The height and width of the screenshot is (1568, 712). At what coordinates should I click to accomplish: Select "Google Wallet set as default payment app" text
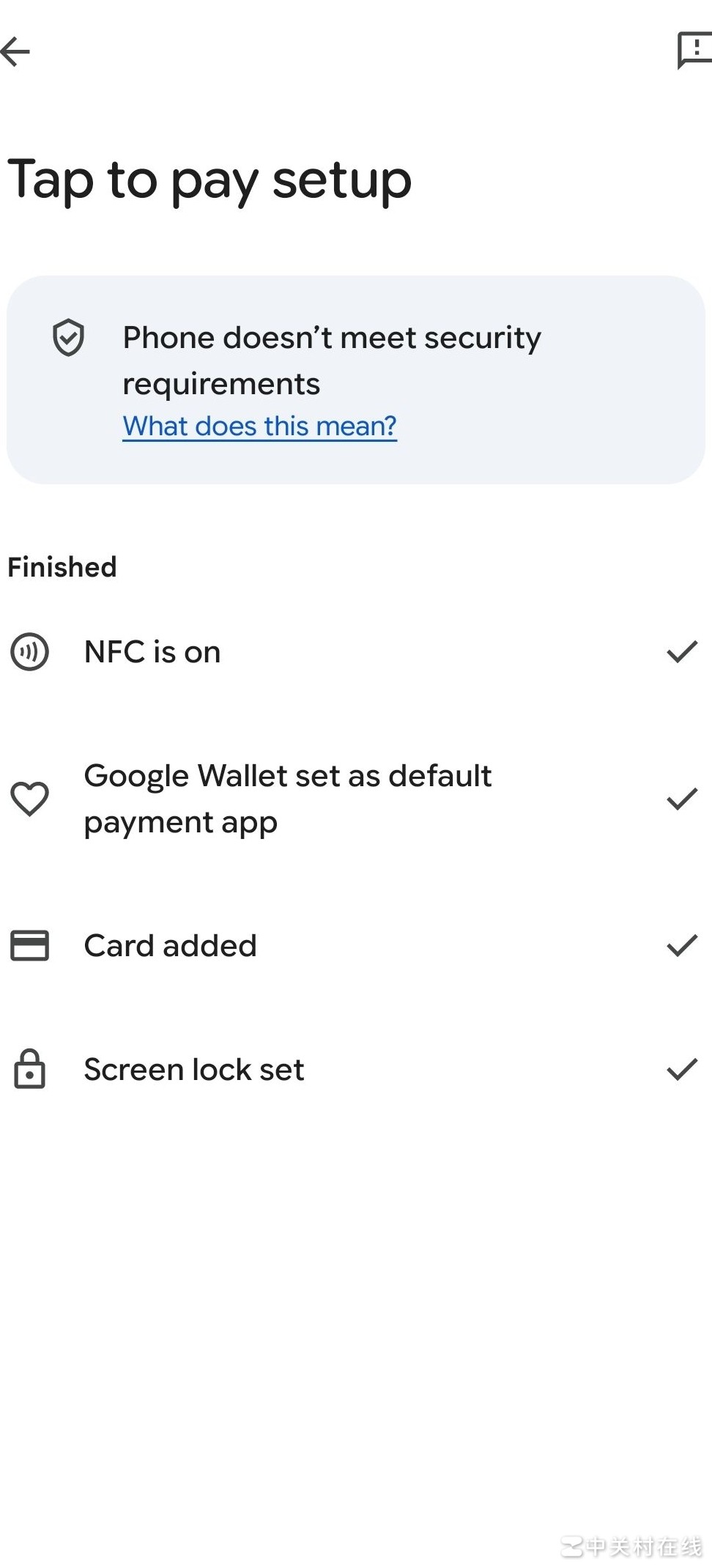coord(287,799)
